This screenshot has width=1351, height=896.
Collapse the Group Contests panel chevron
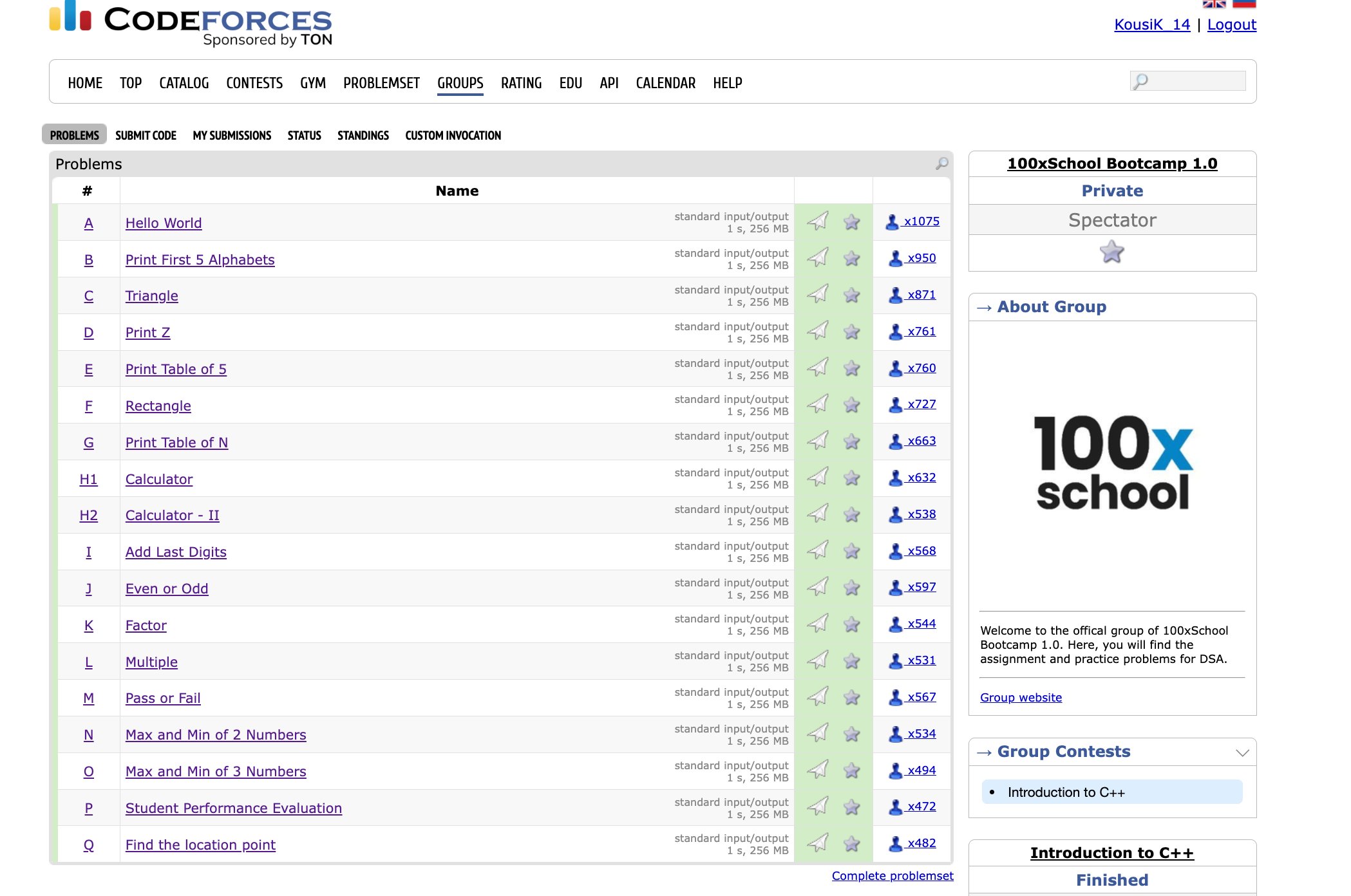(x=1242, y=752)
